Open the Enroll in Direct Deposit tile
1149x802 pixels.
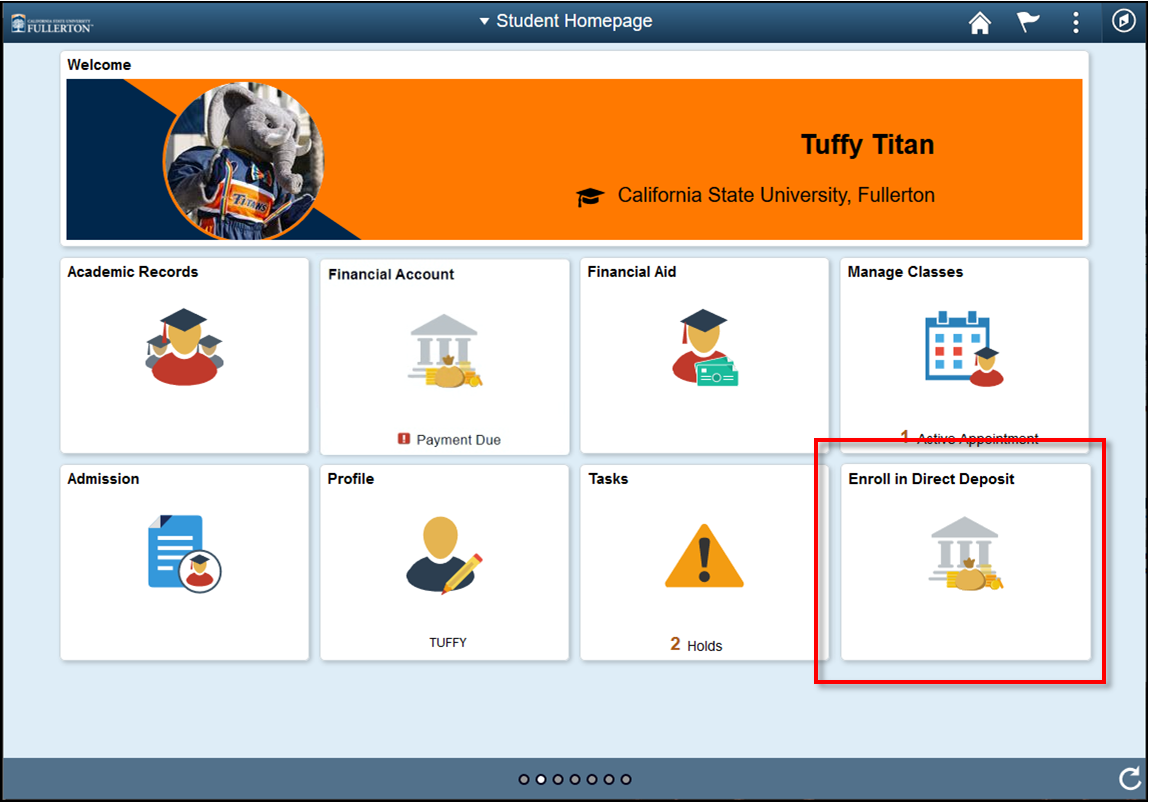[x=965, y=560]
